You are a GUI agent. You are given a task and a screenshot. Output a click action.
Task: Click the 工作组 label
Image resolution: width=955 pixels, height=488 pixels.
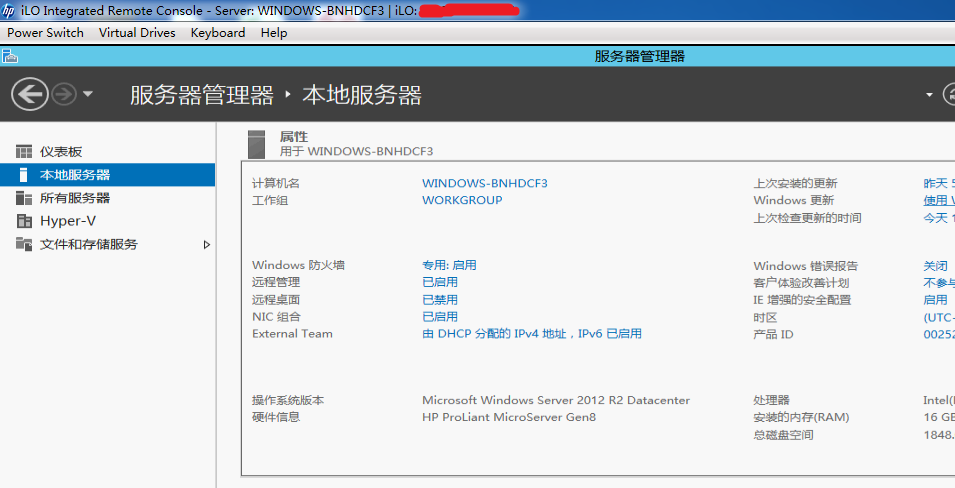[x=270, y=200]
